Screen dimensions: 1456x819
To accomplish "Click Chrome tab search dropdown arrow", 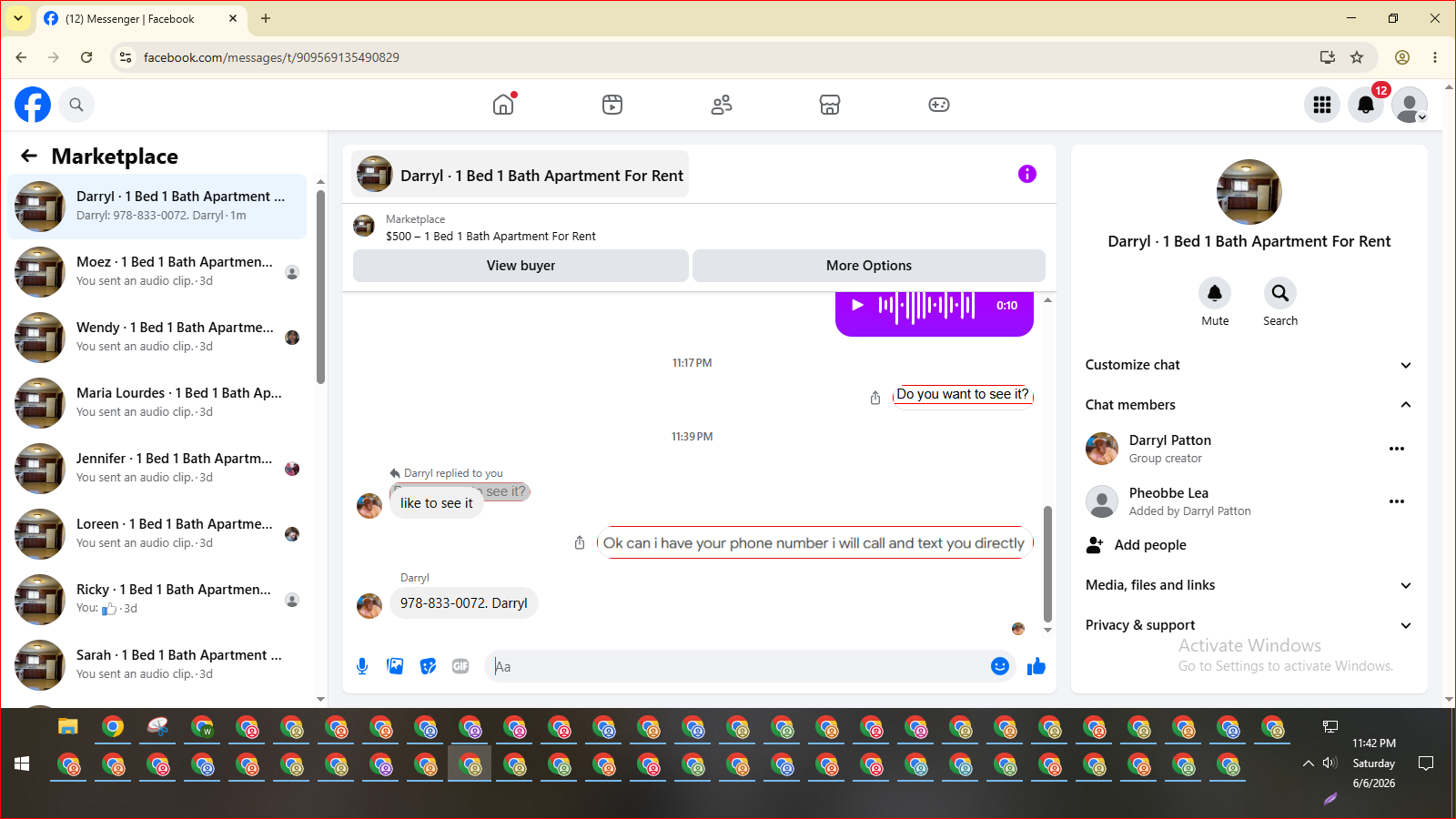I will 18,18.
